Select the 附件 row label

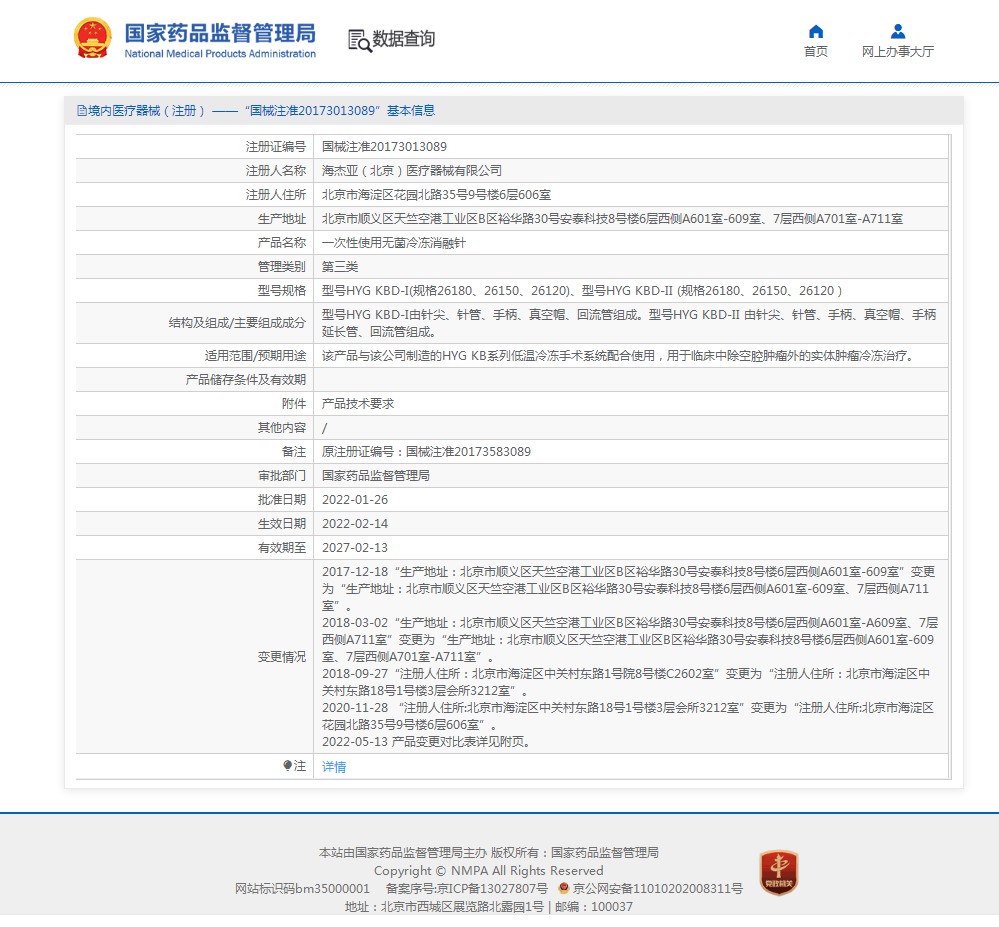click(294, 404)
